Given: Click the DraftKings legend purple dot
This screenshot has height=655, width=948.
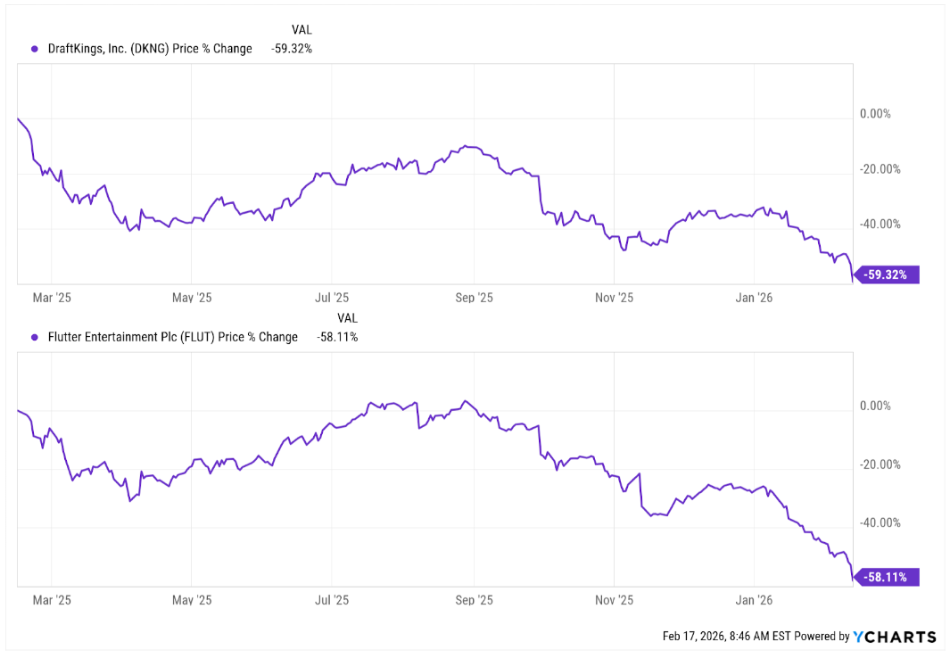Looking at the screenshot, I should point(34,48).
